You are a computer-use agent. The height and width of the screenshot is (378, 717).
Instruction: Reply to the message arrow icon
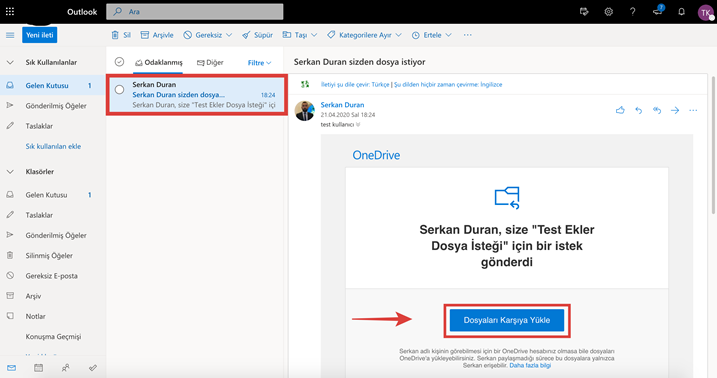[639, 110]
